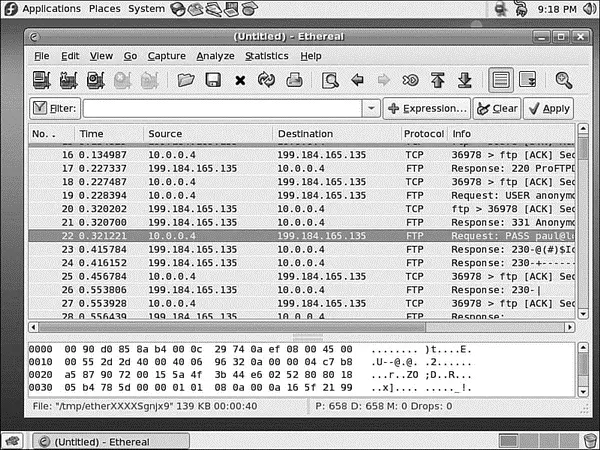Print packets using printer icon

294,80
